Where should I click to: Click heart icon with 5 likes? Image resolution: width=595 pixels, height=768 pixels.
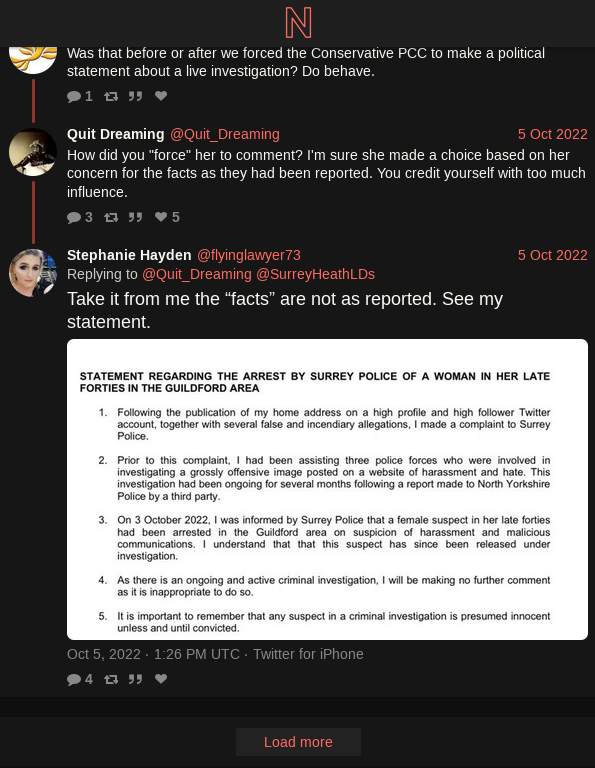[x=167, y=217]
